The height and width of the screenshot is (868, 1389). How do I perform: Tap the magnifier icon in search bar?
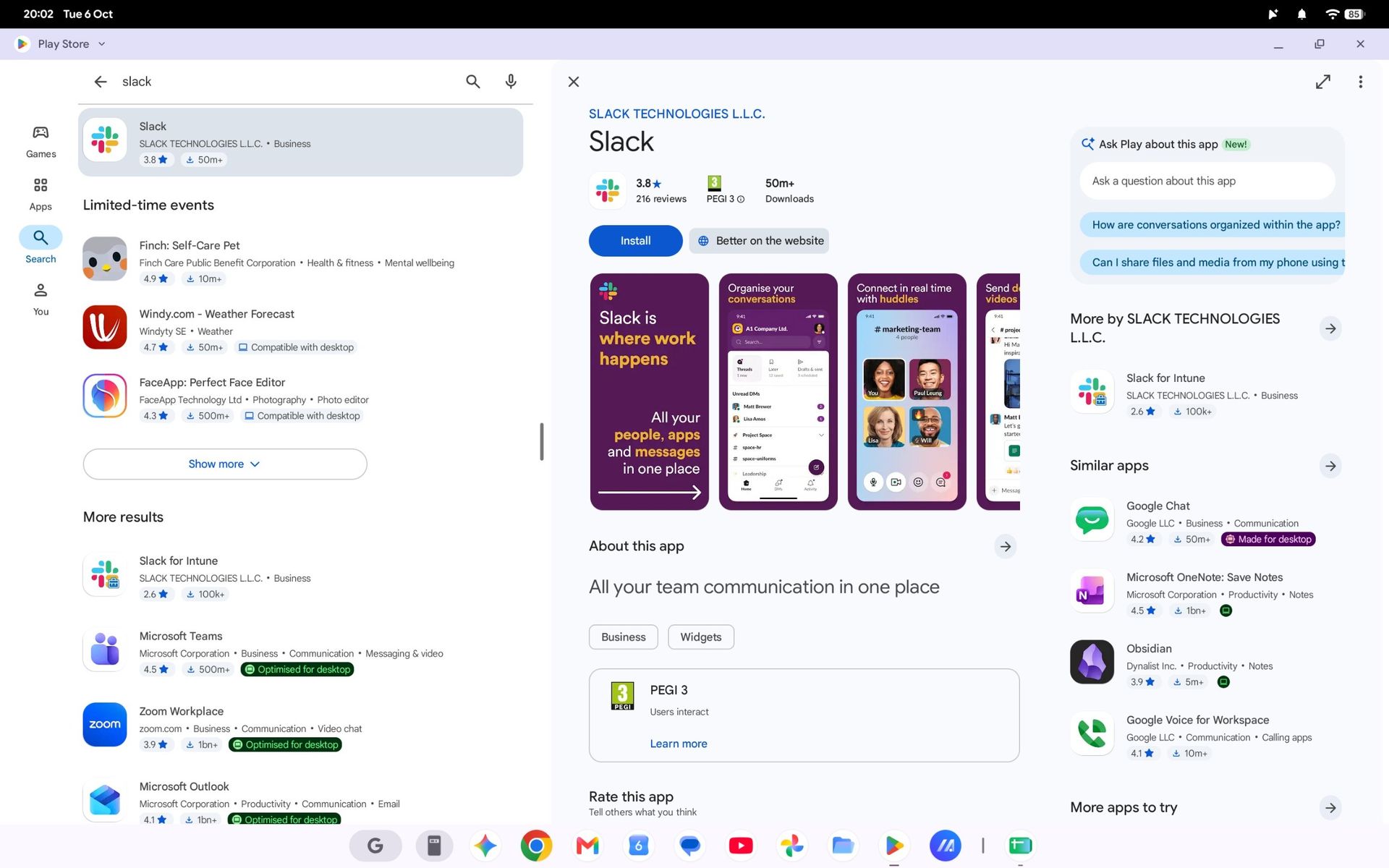click(472, 82)
